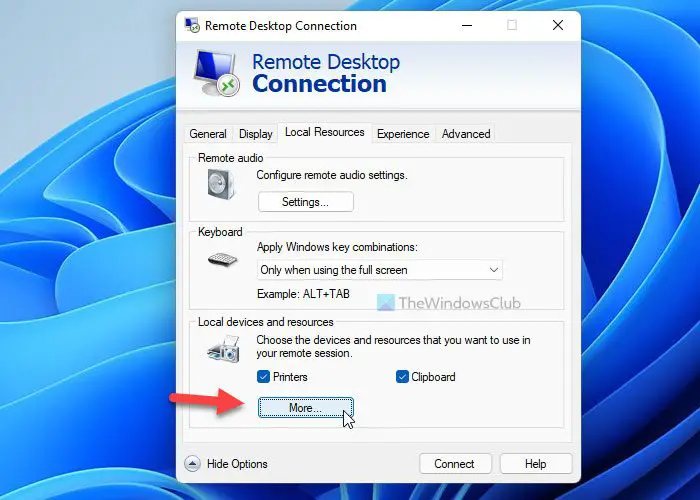Click the Help button
The height and width of the screenshot is (500, 700).
[536, 464]
